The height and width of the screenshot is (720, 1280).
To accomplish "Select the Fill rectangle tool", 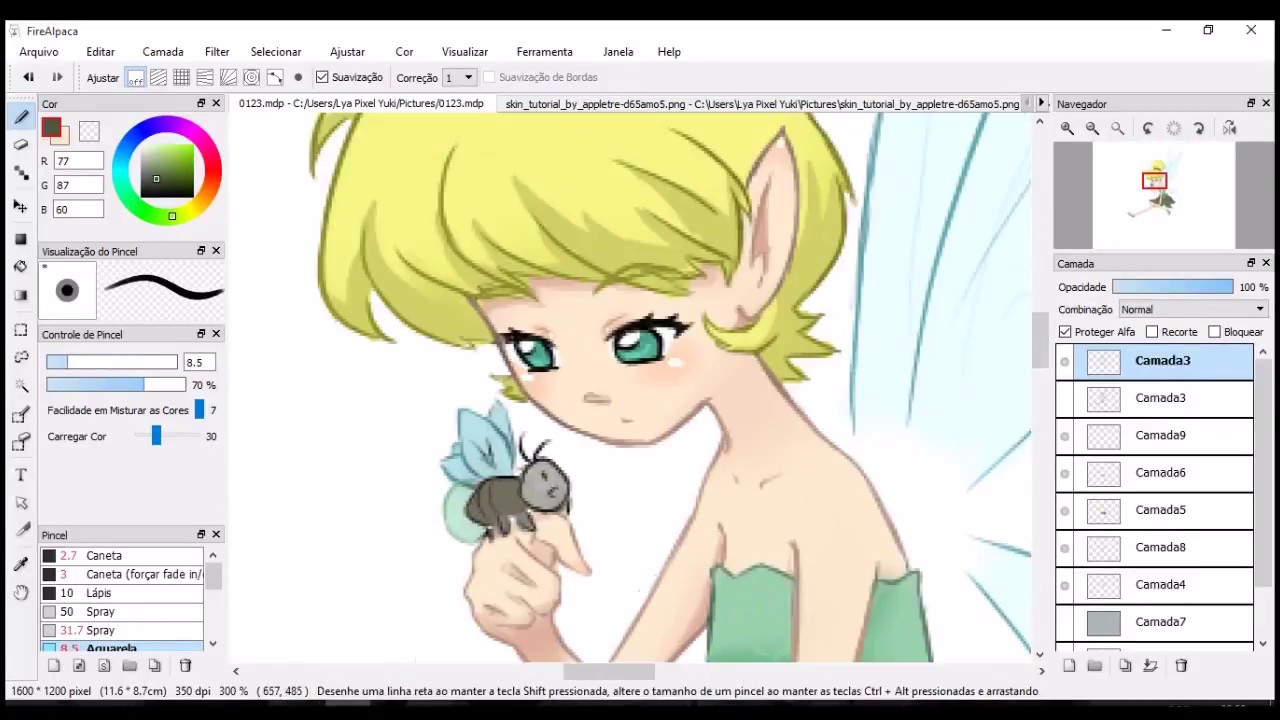I will coord(21,238).
